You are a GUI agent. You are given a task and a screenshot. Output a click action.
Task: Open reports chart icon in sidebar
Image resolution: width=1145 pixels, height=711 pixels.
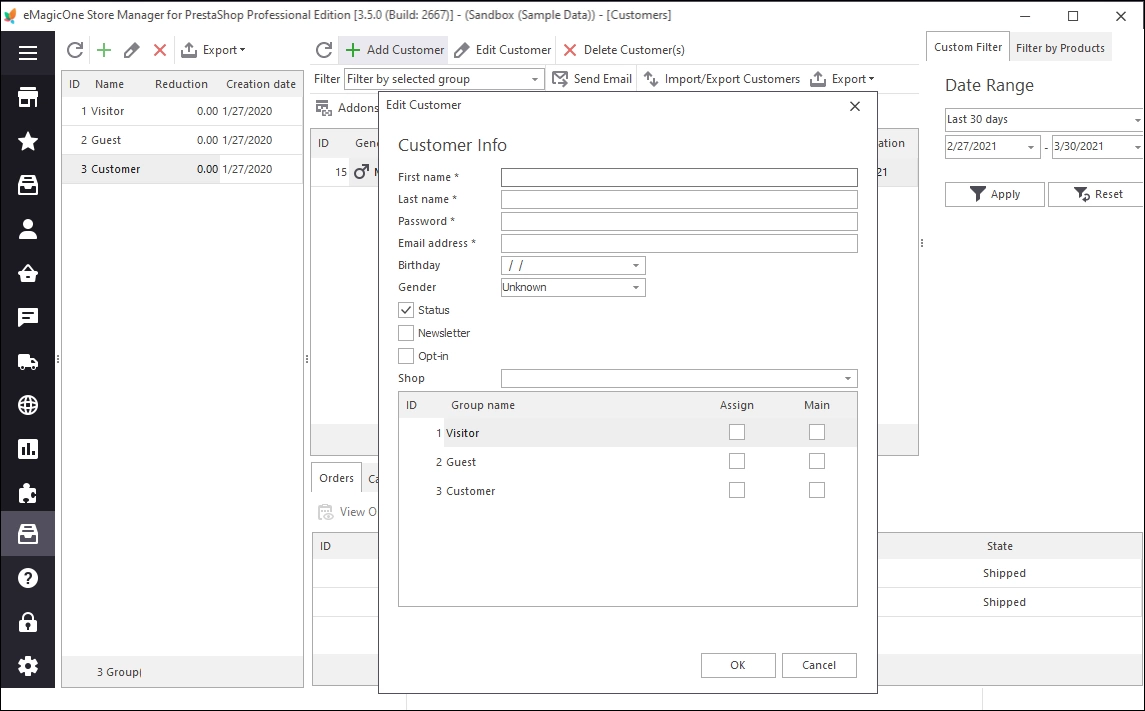(28, 449)
